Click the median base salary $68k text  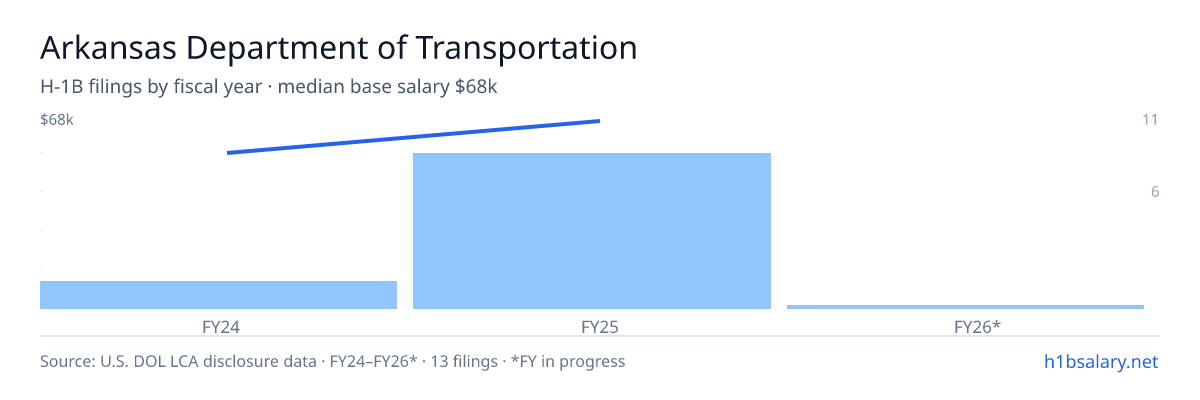point(387,87)
